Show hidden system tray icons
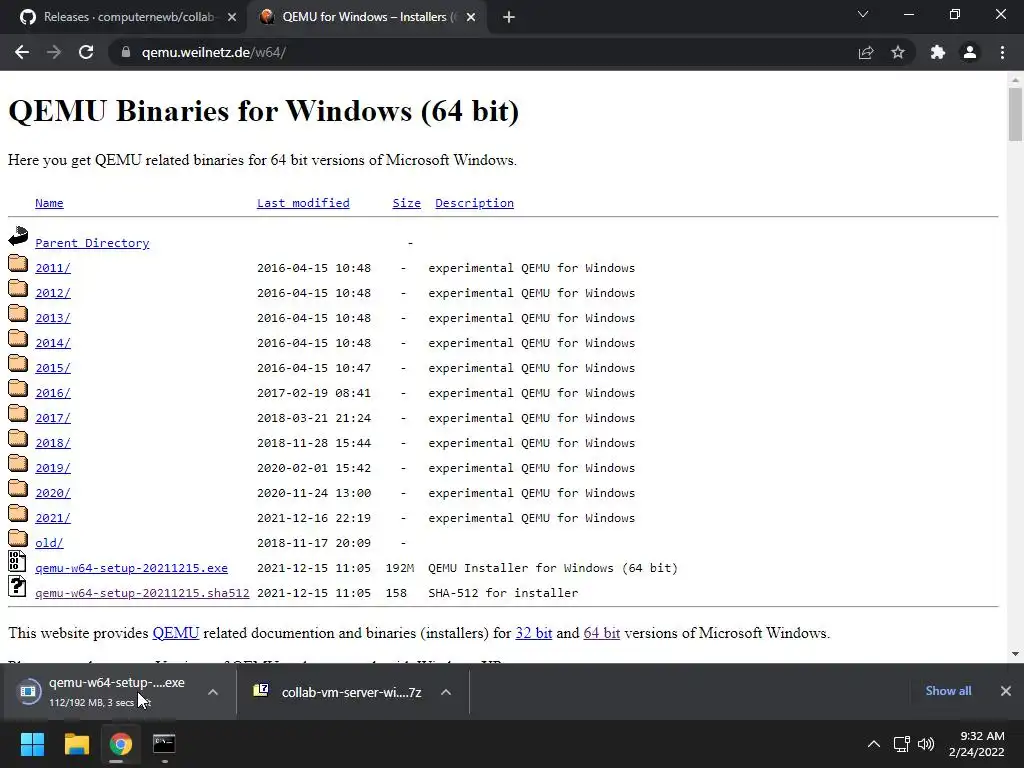Screen dimensions: 1024x768 [873, 744]
